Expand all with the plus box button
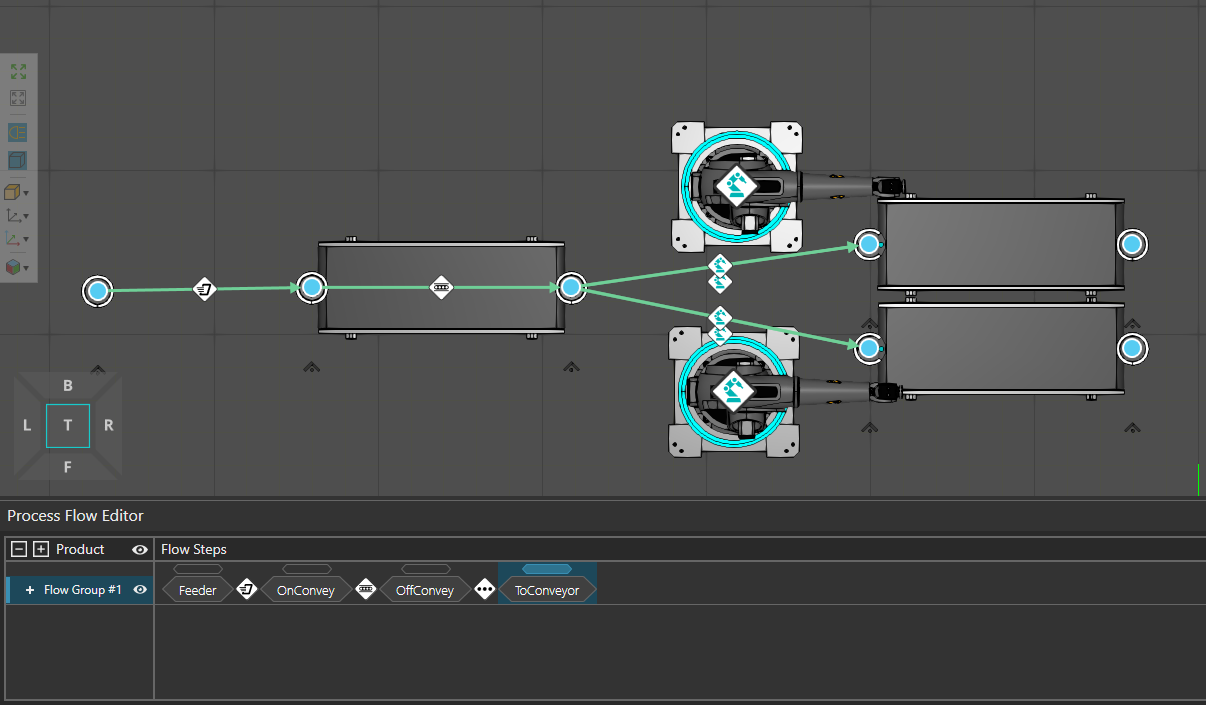The height and width of the screenshot is (705, 1206). [41, 549]
